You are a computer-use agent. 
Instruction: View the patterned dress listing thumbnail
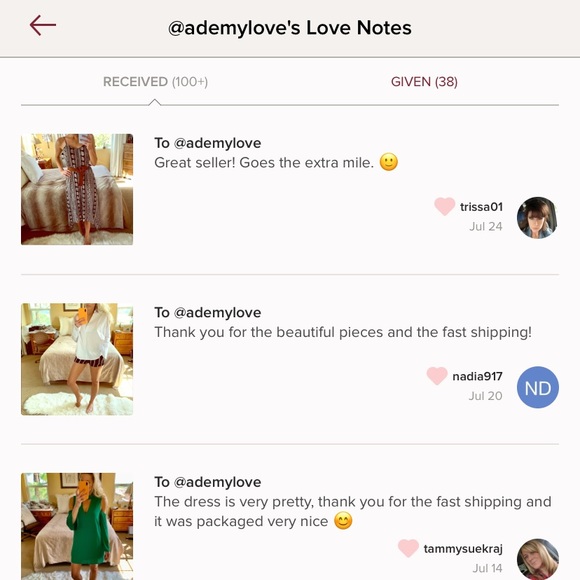point(77,189)
